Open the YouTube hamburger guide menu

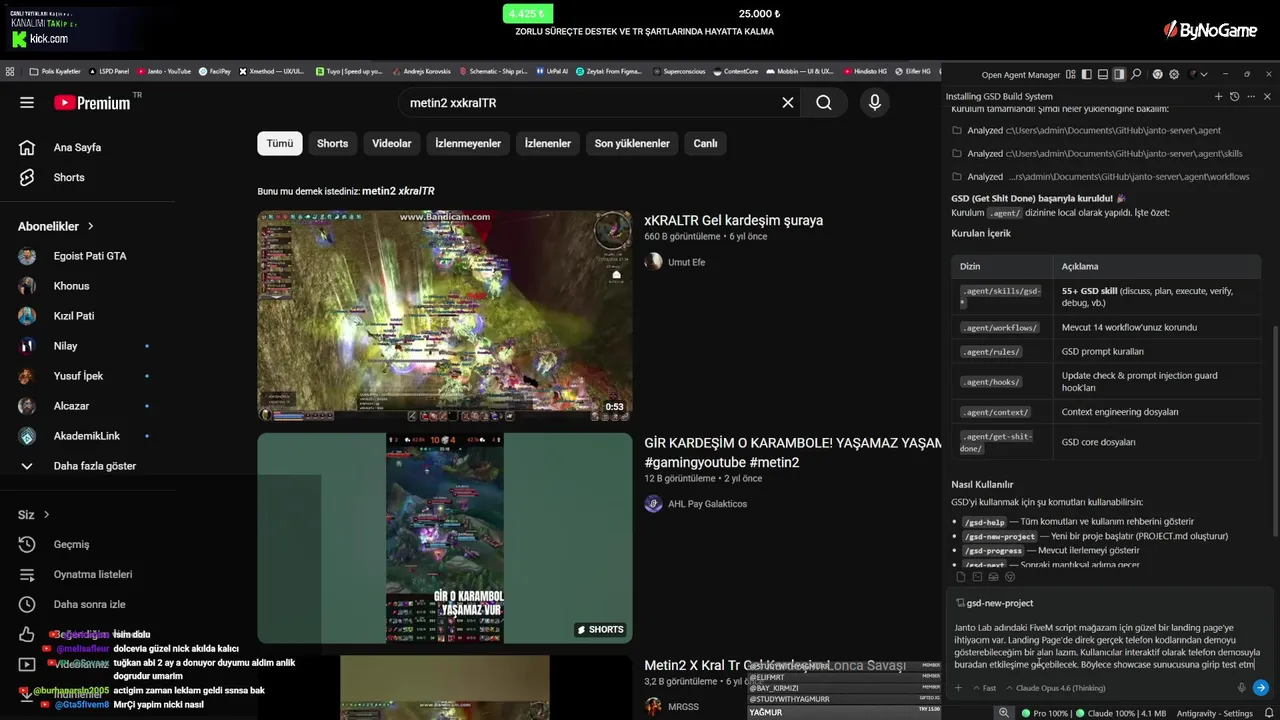[x=27, y=103]
